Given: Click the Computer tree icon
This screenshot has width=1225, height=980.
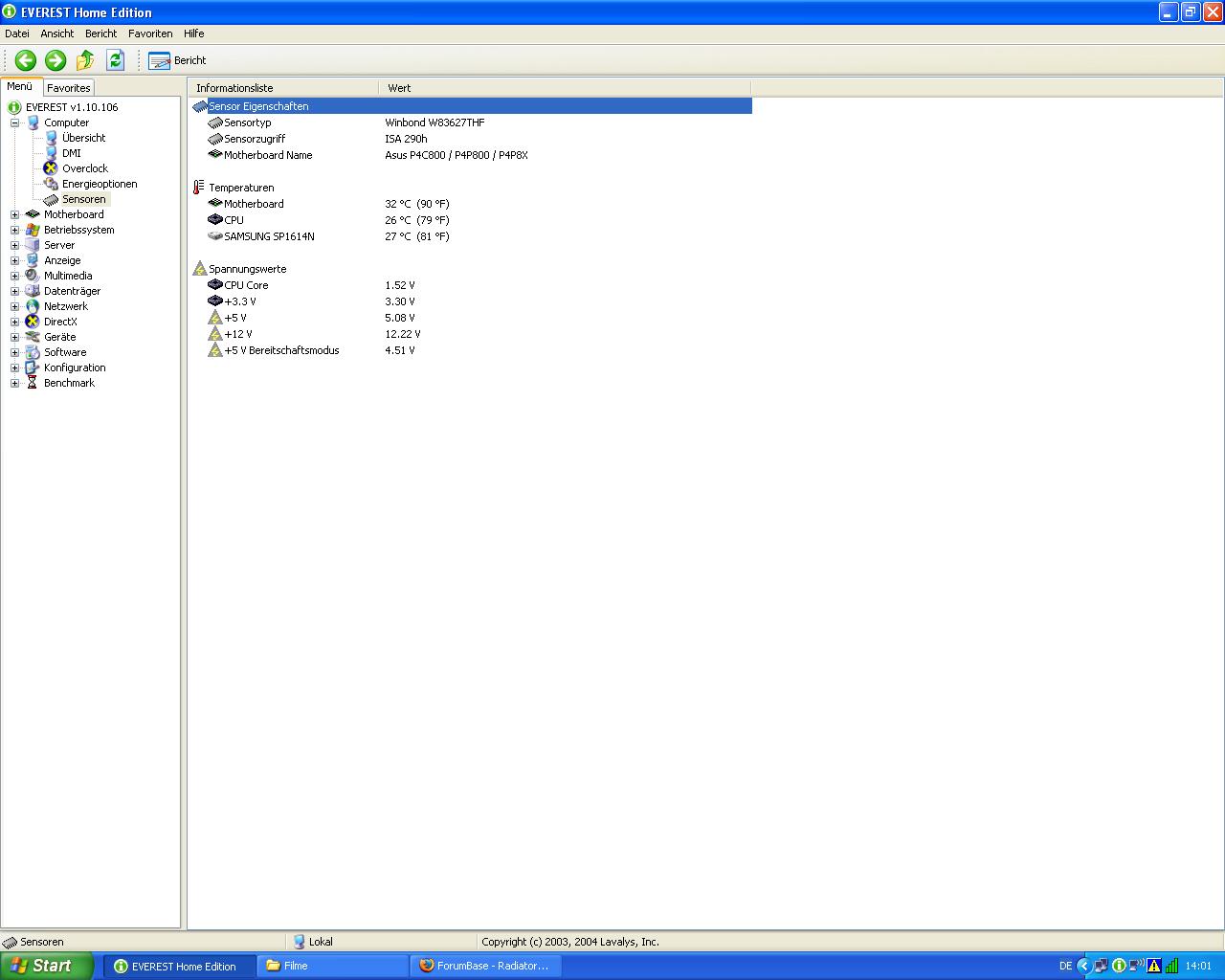Looking at the screenshot, I should click(x=33, y=122).
